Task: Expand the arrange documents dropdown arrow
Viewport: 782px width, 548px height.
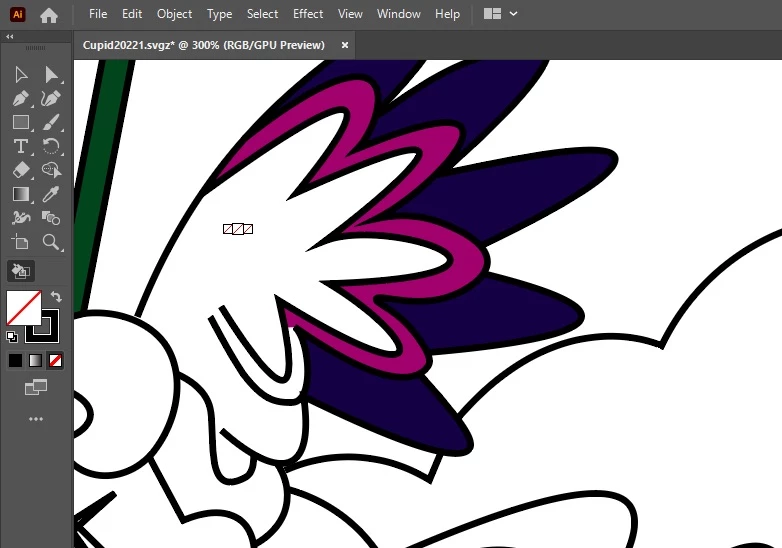Action: point(514,14)
